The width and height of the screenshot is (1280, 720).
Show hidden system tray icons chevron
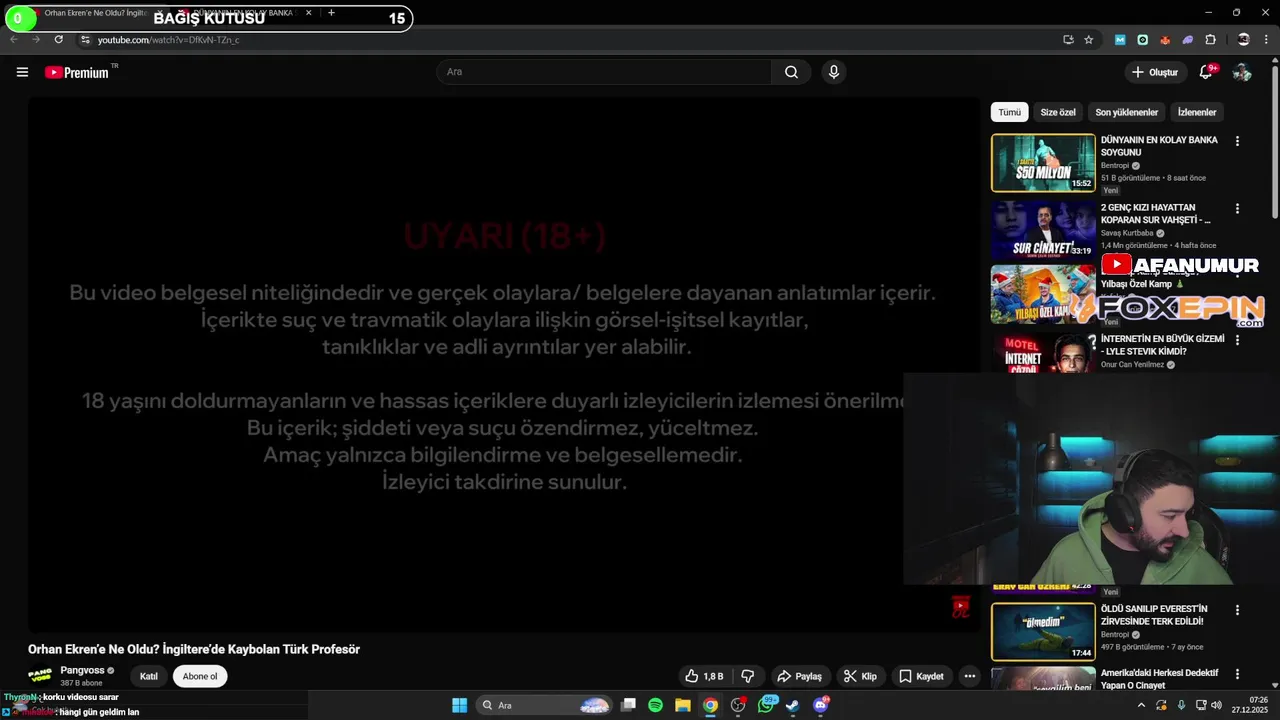pos(1141,705)
